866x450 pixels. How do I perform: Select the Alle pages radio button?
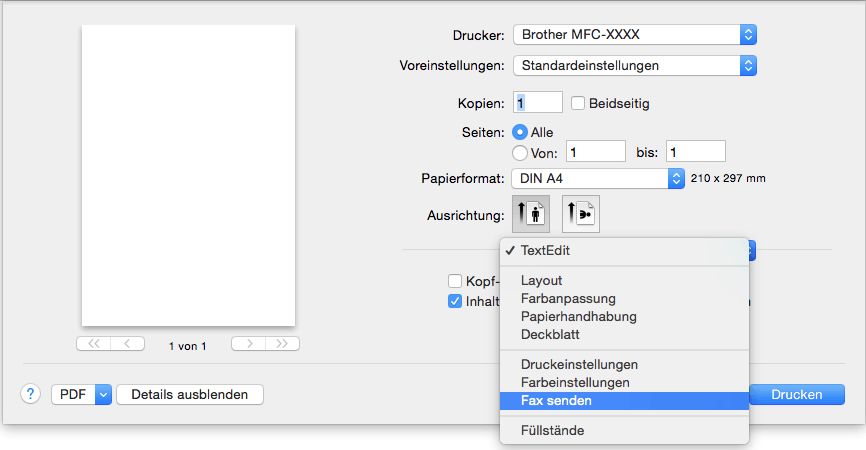pyautogui.click(x=520, y=132)
